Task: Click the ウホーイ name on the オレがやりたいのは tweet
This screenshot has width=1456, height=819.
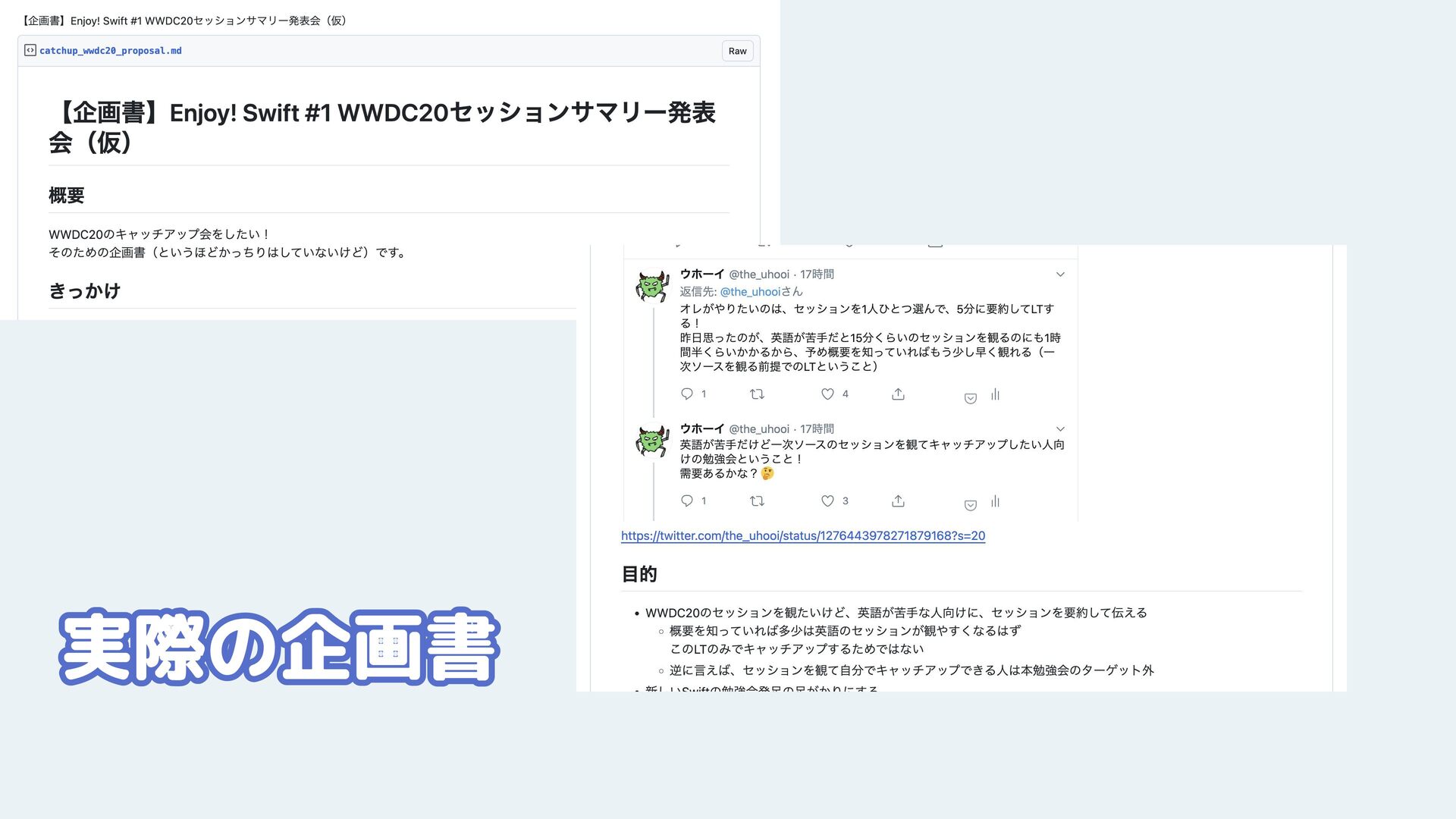Action: (702, 275)
